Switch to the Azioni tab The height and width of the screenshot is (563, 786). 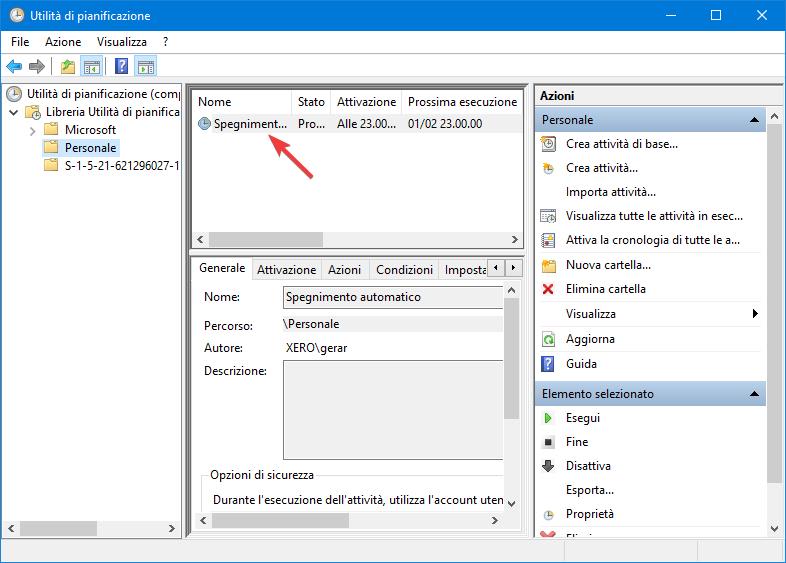pos(344,270)
